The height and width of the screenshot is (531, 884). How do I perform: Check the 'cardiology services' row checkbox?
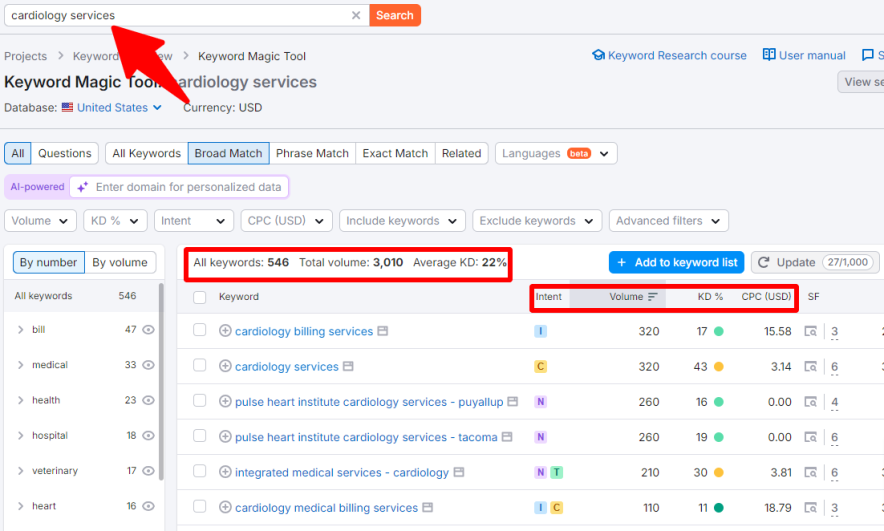click(200, 365)
